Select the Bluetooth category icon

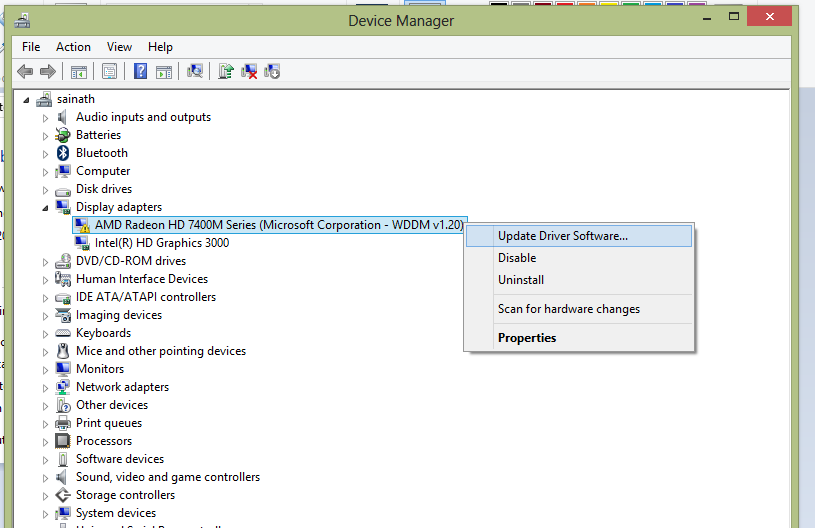tap(63, 153)
